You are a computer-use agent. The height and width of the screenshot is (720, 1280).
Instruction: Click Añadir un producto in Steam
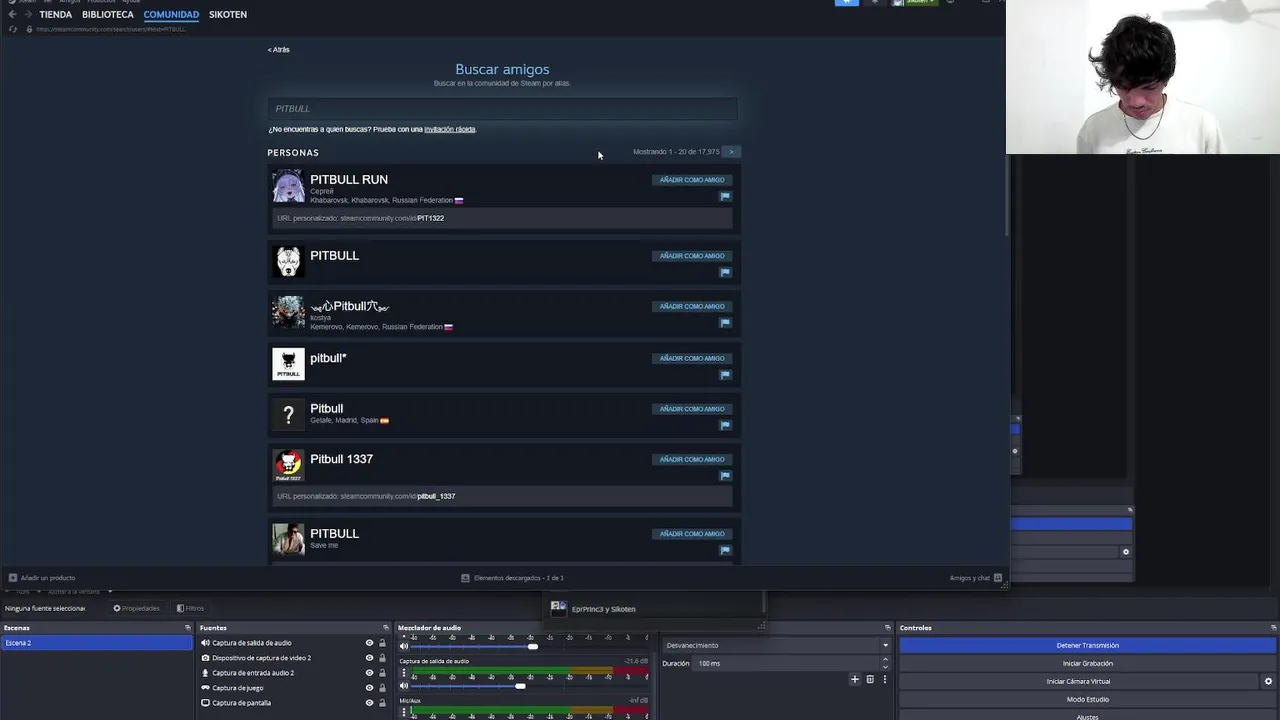click(42, 578)
